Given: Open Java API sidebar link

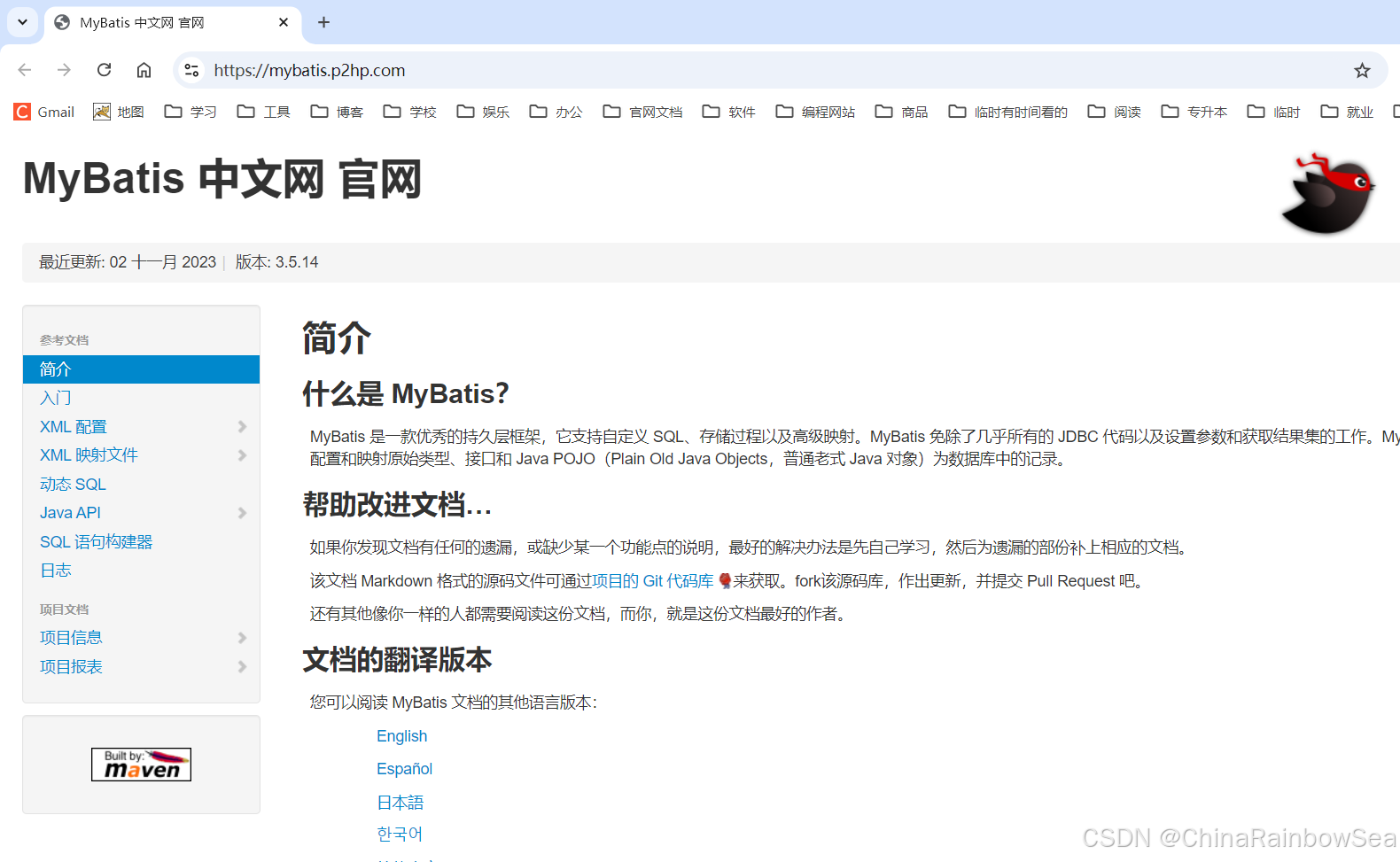Looking at the screenshot, I should pos(70,513).
